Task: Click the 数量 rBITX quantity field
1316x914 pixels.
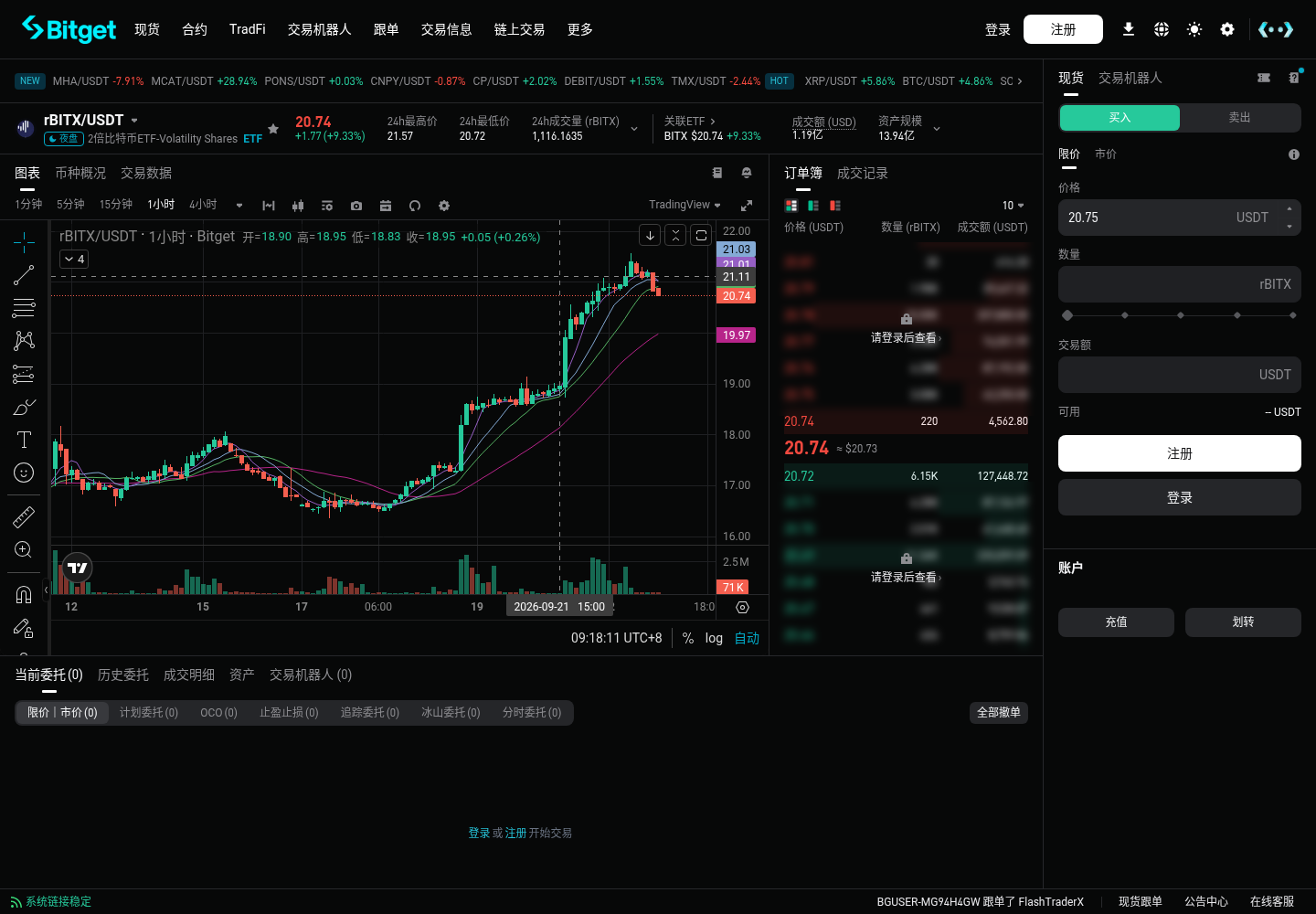Action: point(1180,284)
